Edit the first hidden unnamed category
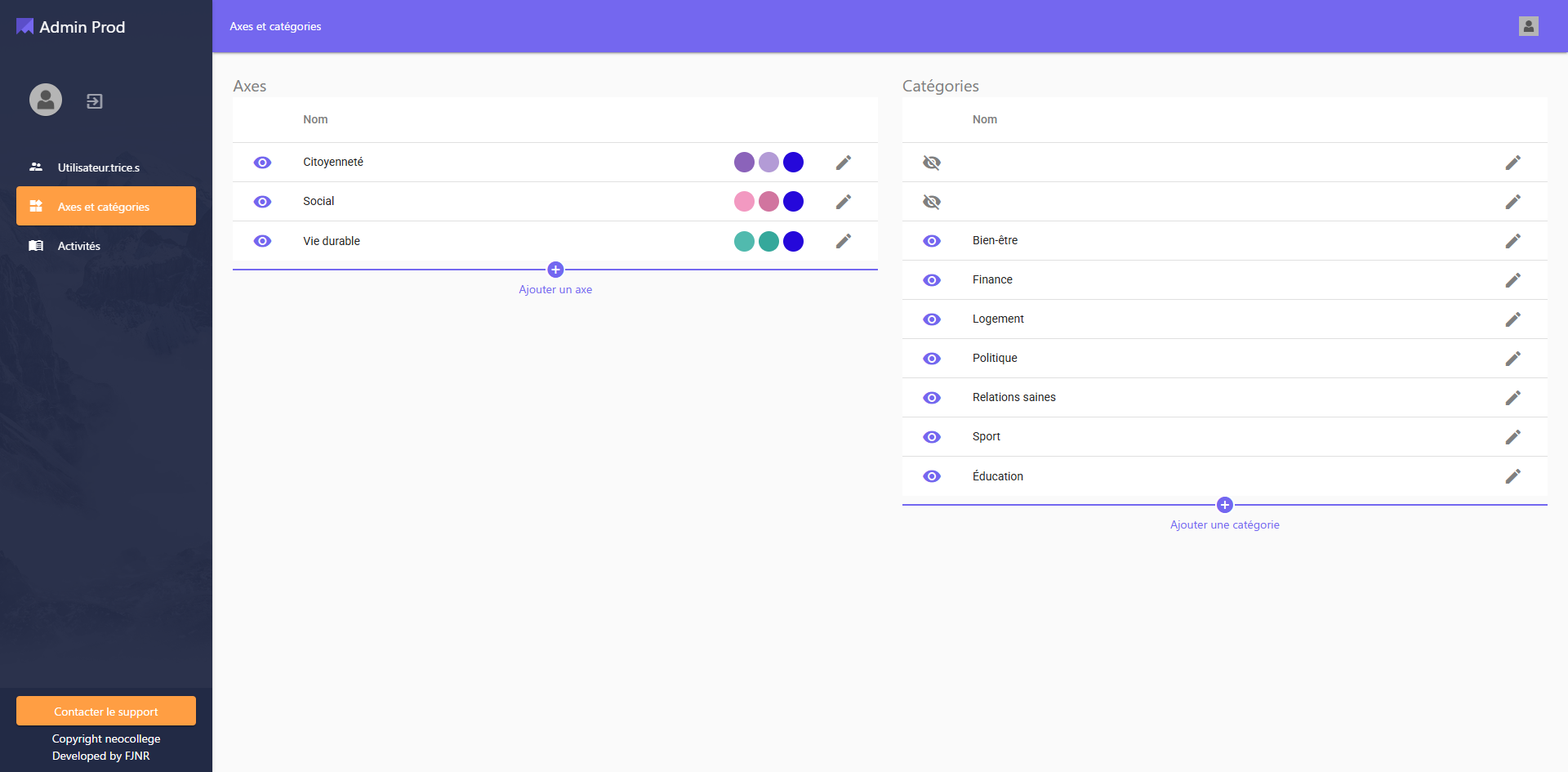The width and height of the screenshot is (1568, 772). (x=1513, y=163)
